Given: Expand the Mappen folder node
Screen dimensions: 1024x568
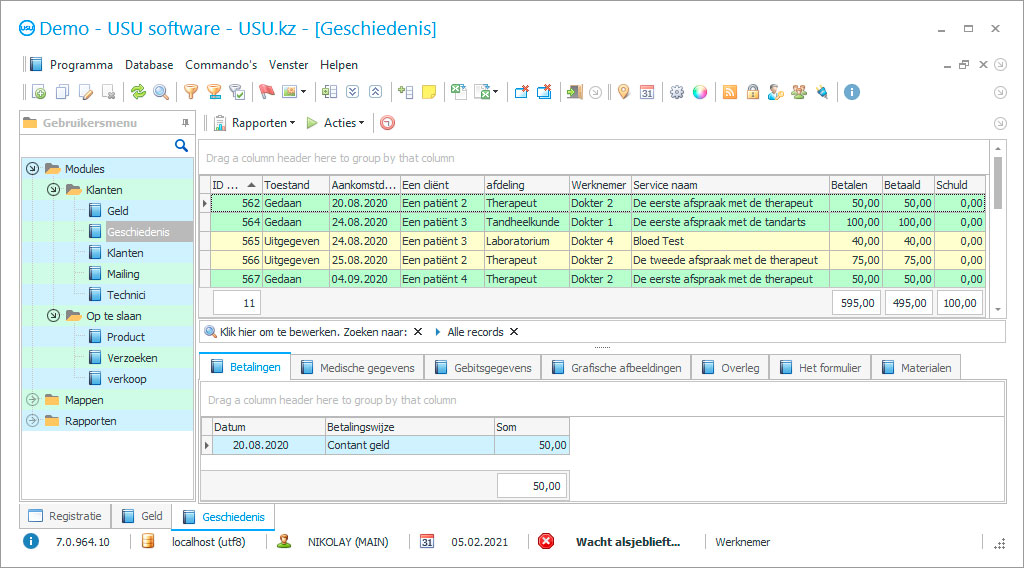Looking at the screenshot, I should tap(32, 400).
